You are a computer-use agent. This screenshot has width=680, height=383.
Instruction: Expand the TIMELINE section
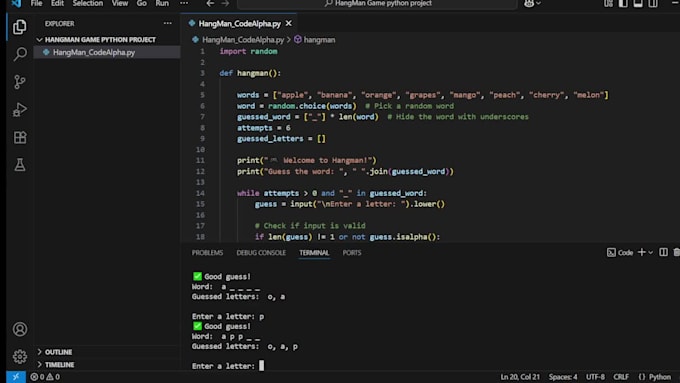59,365
